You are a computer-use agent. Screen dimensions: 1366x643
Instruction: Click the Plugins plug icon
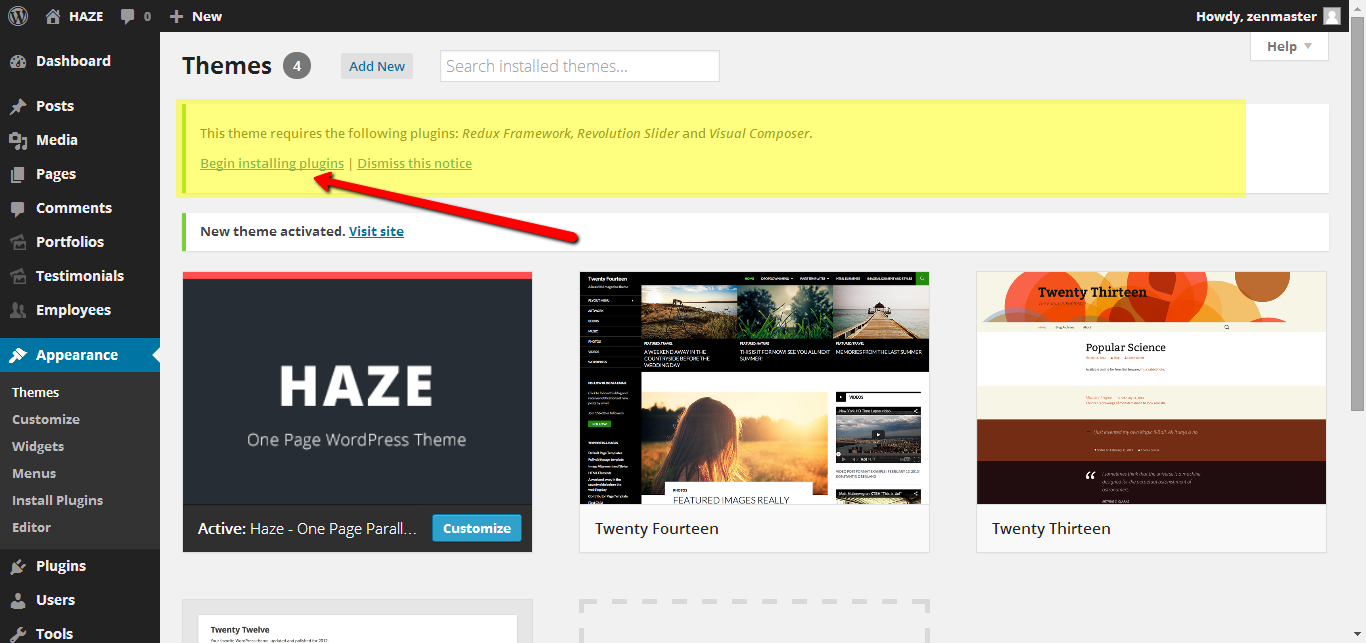click(x=18, y=566)
